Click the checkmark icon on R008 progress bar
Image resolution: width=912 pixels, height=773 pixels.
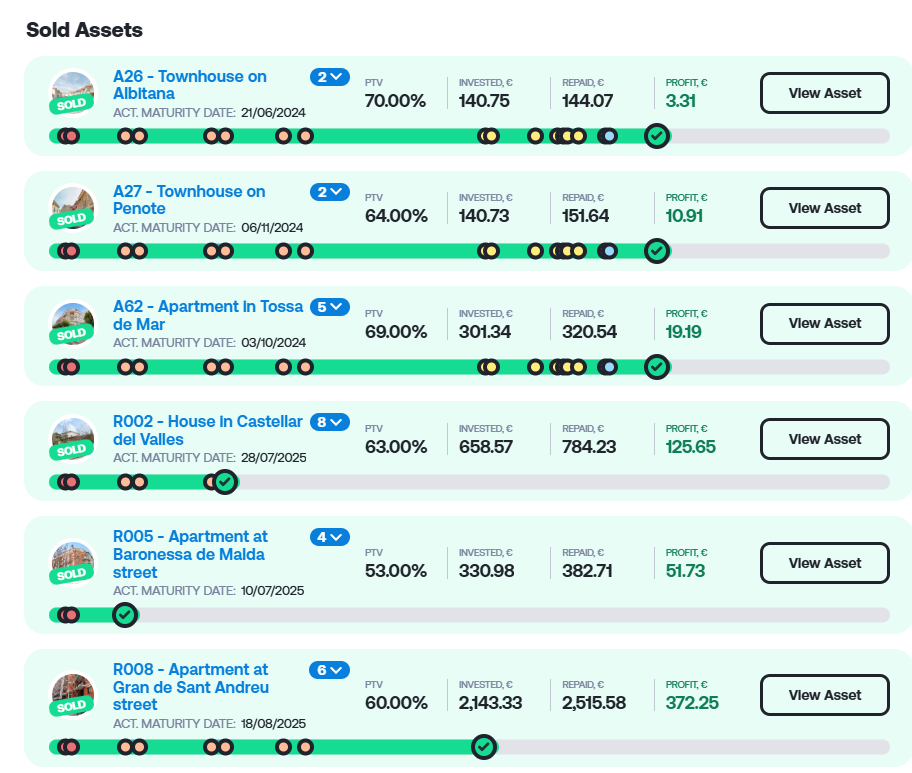[484, 746]
